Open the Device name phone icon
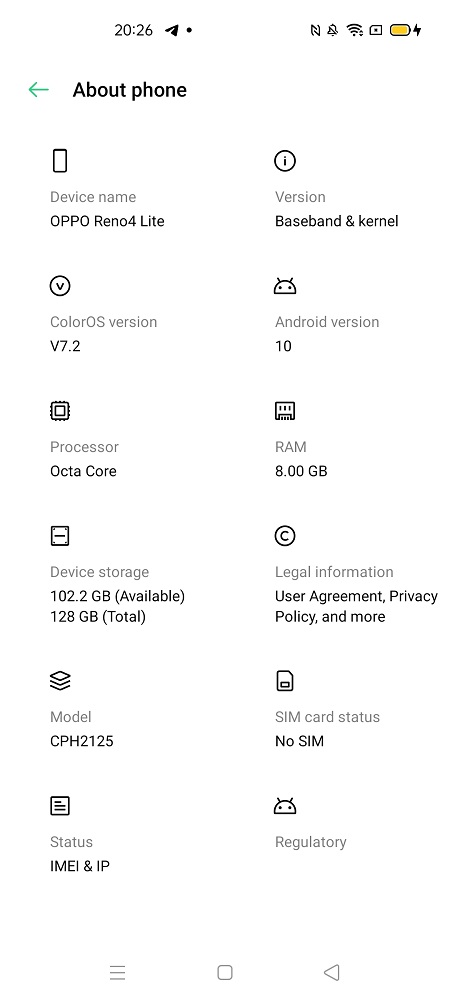The image size is (450, 1000). [59, 161]
